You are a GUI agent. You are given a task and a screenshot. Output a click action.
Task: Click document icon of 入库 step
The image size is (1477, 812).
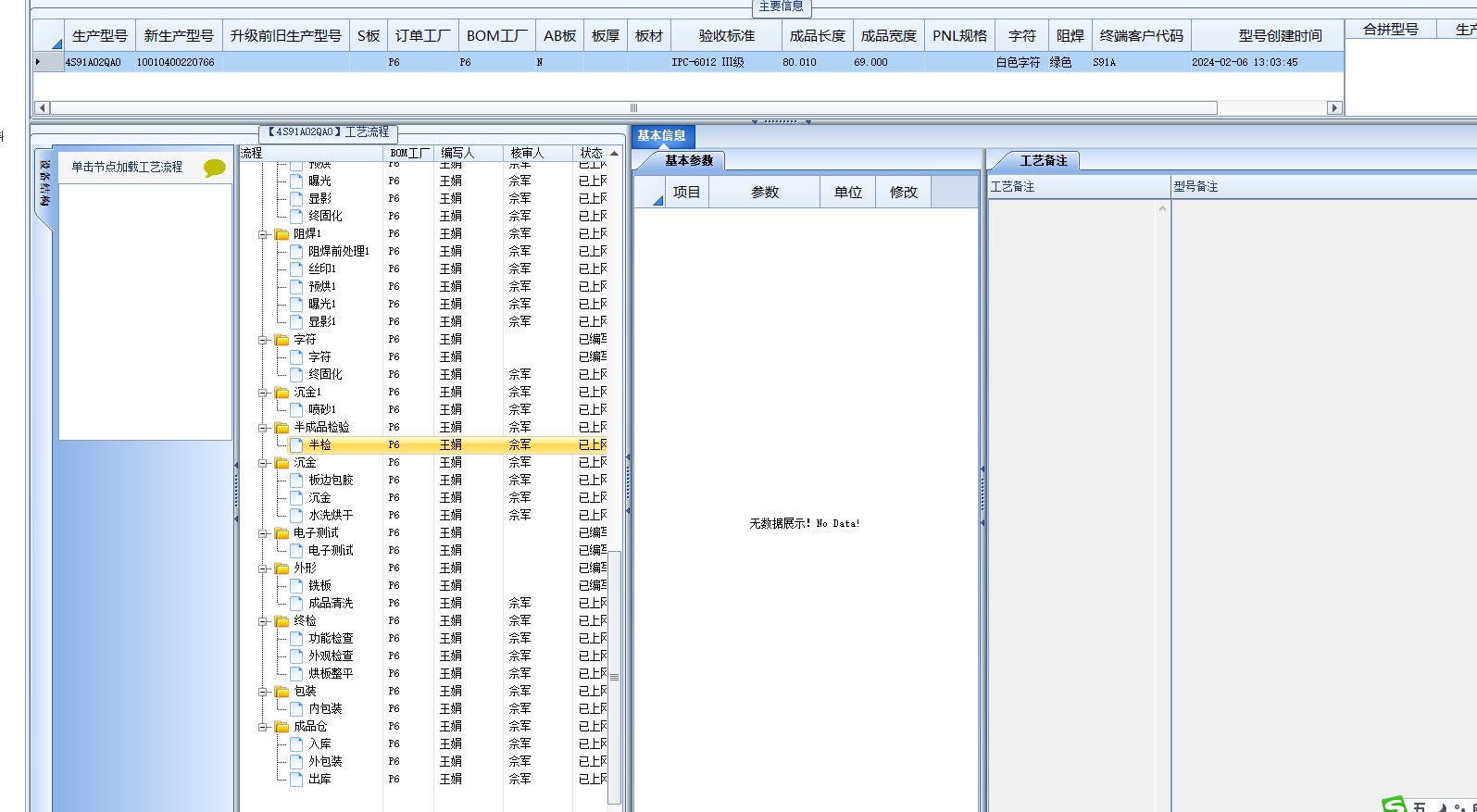pyautogui.click(x=296, y=744)
